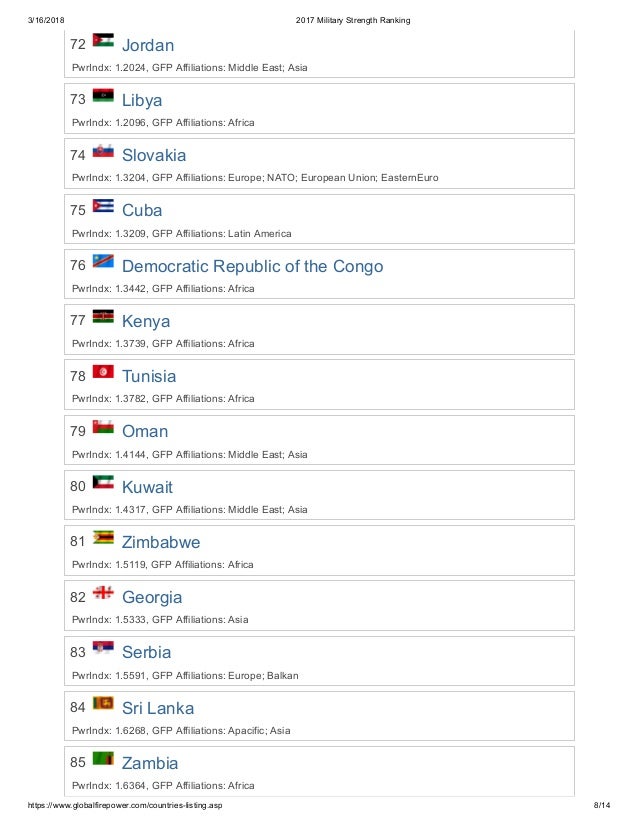Click the Slovakia flag icon

pyautogui.click(x=103, y=151)
